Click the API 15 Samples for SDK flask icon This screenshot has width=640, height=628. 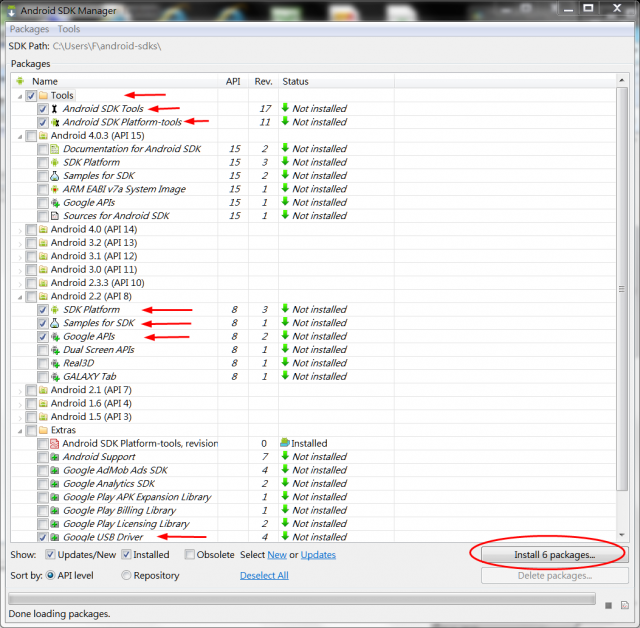coord(55,176)
